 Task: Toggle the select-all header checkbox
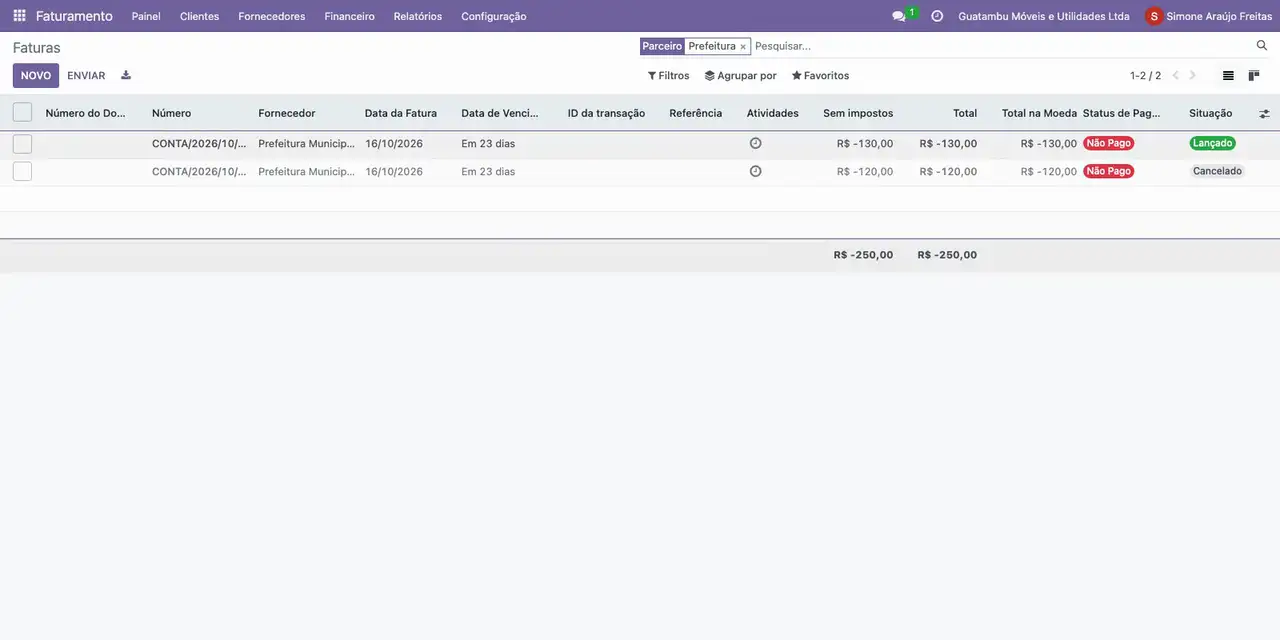tap(22, 113)
